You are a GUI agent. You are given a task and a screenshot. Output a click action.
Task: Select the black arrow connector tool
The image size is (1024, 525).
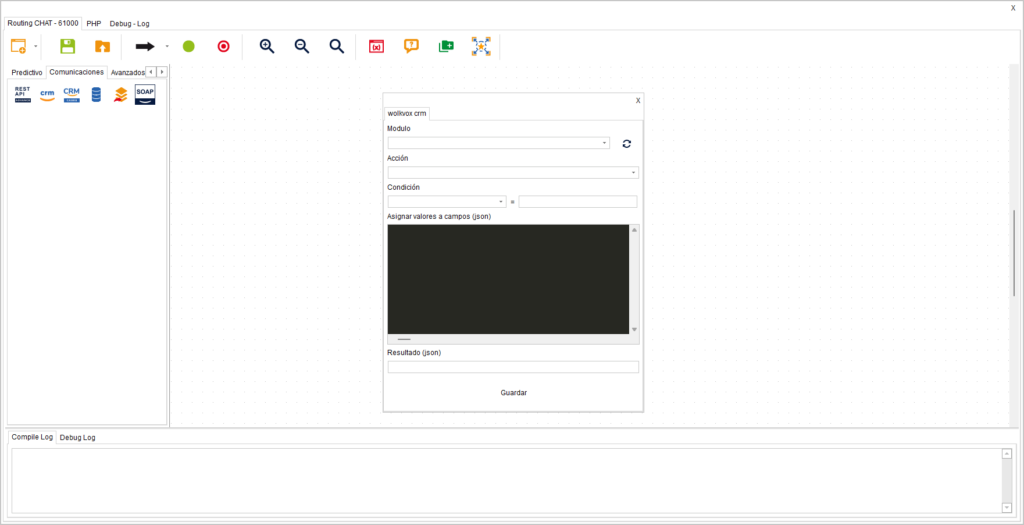(x=145, y=46)
